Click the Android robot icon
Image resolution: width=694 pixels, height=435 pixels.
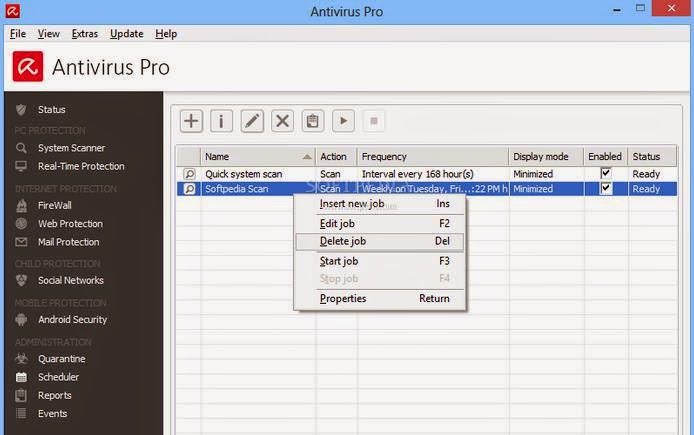(x=21, y=320)
